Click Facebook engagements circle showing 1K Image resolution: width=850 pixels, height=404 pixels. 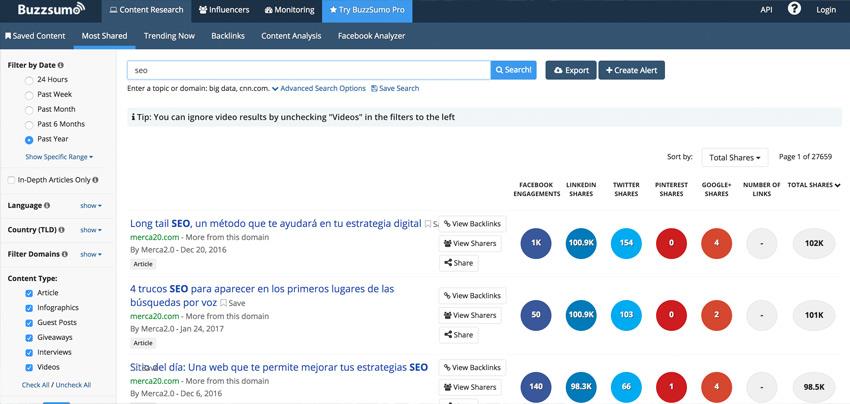536,243
